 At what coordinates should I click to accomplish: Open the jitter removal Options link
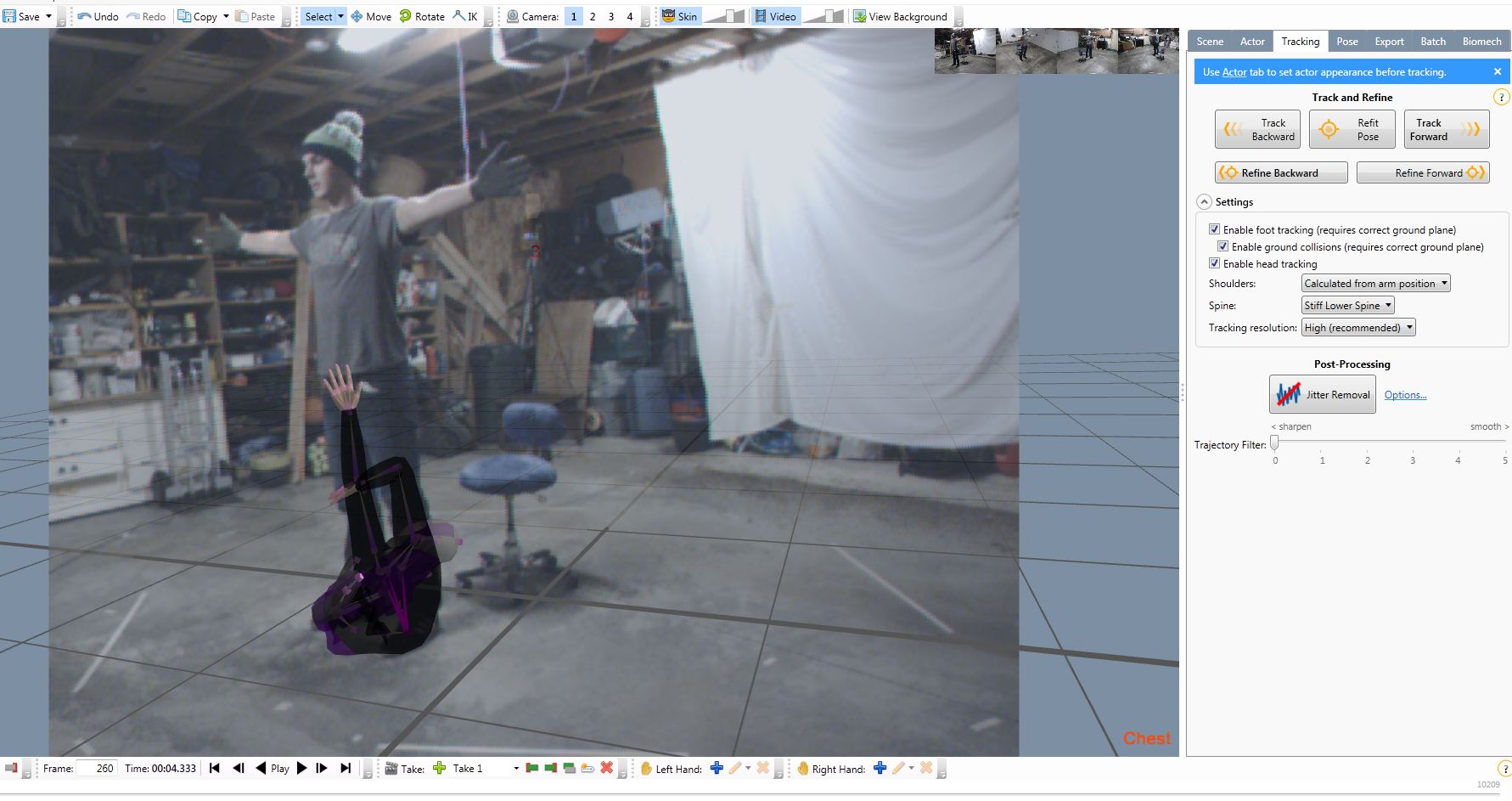click(x=1405, y=395)
